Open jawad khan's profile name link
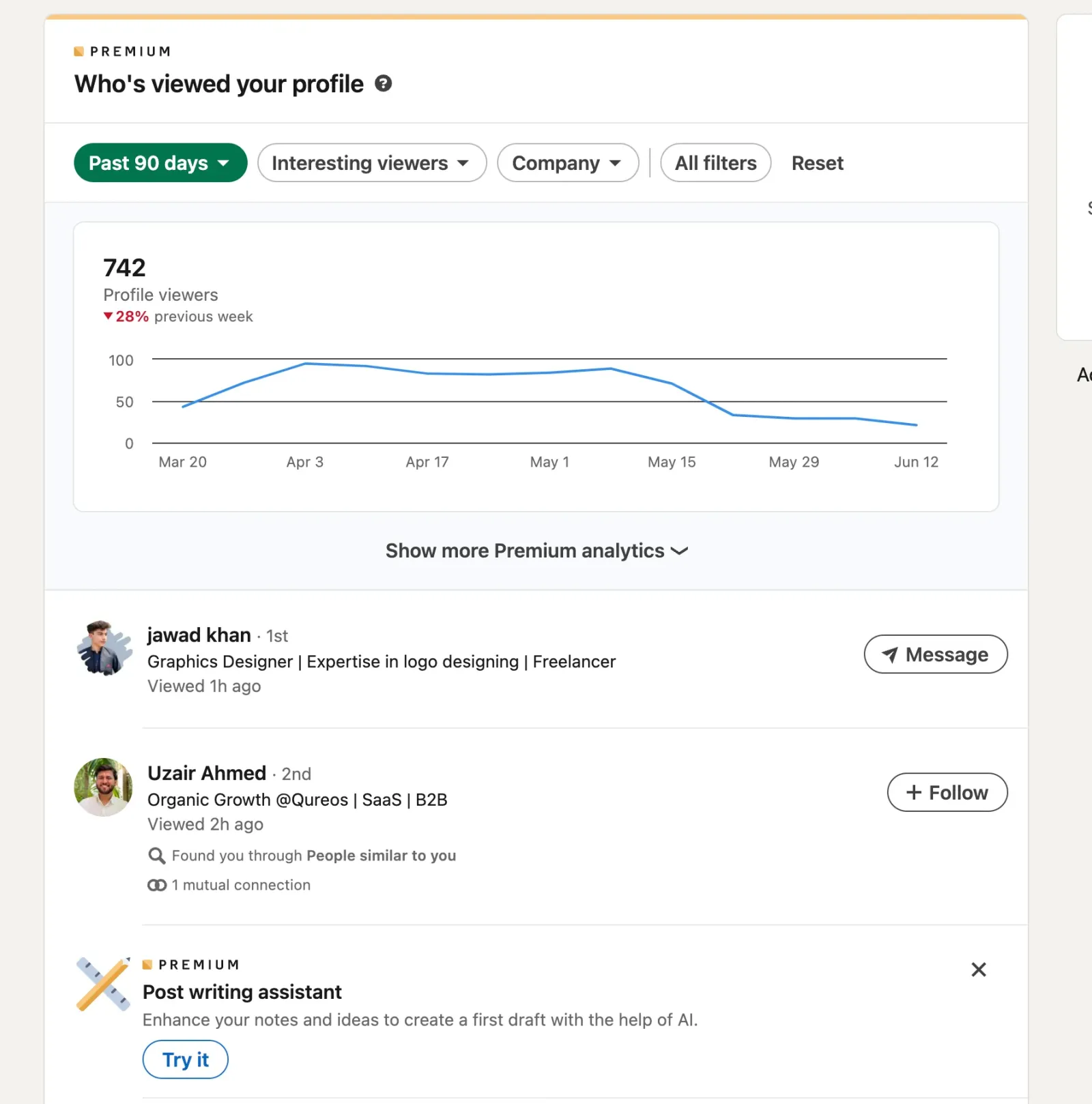The image size is (1092, 1104). (199, 635)
